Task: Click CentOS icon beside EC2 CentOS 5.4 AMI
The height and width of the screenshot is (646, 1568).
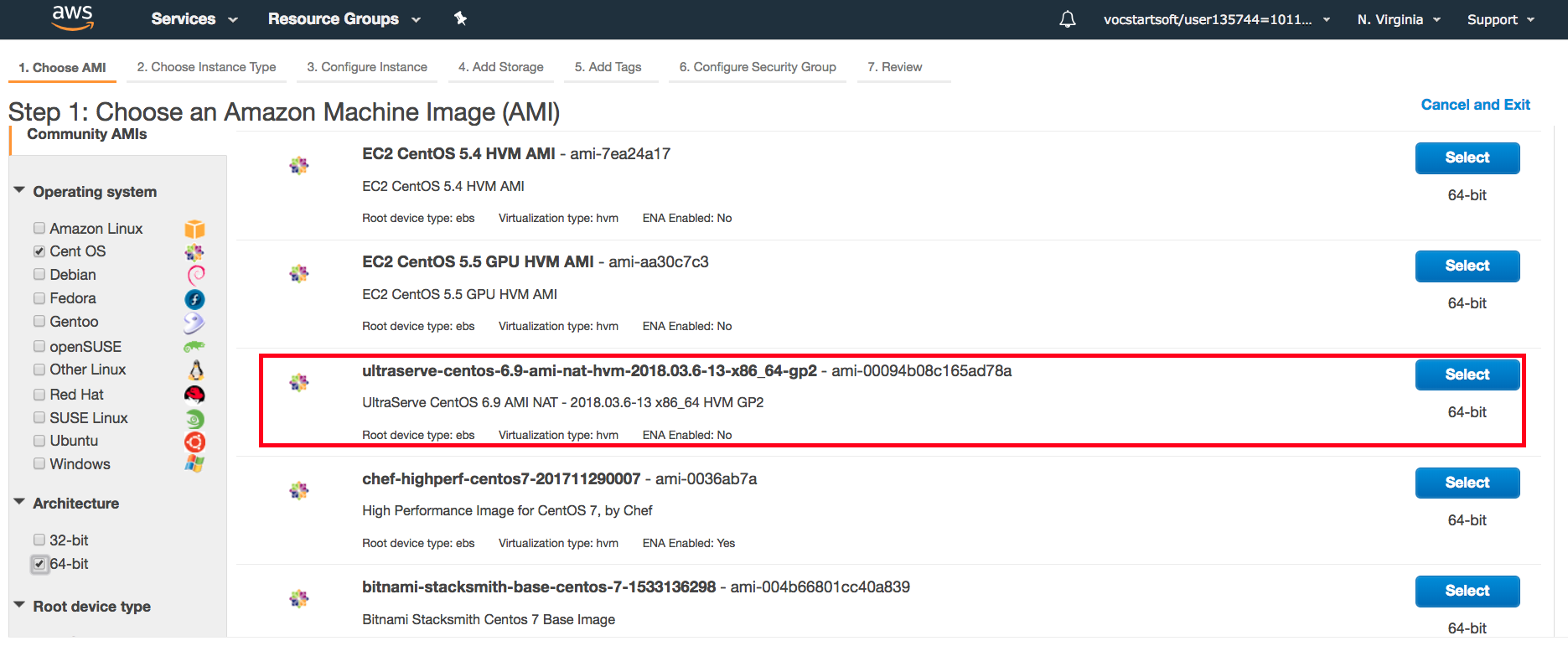Action: coord(299,166)
